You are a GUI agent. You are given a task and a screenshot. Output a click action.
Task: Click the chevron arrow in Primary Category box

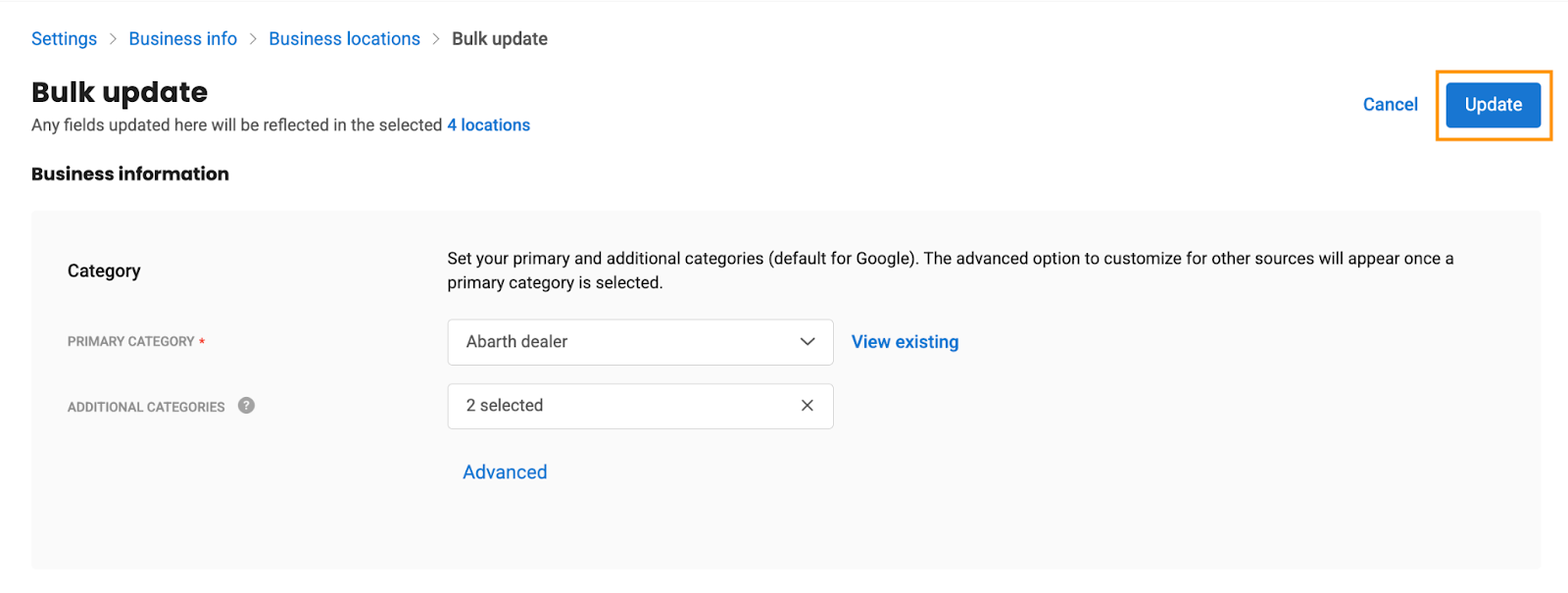pos(808,342)
